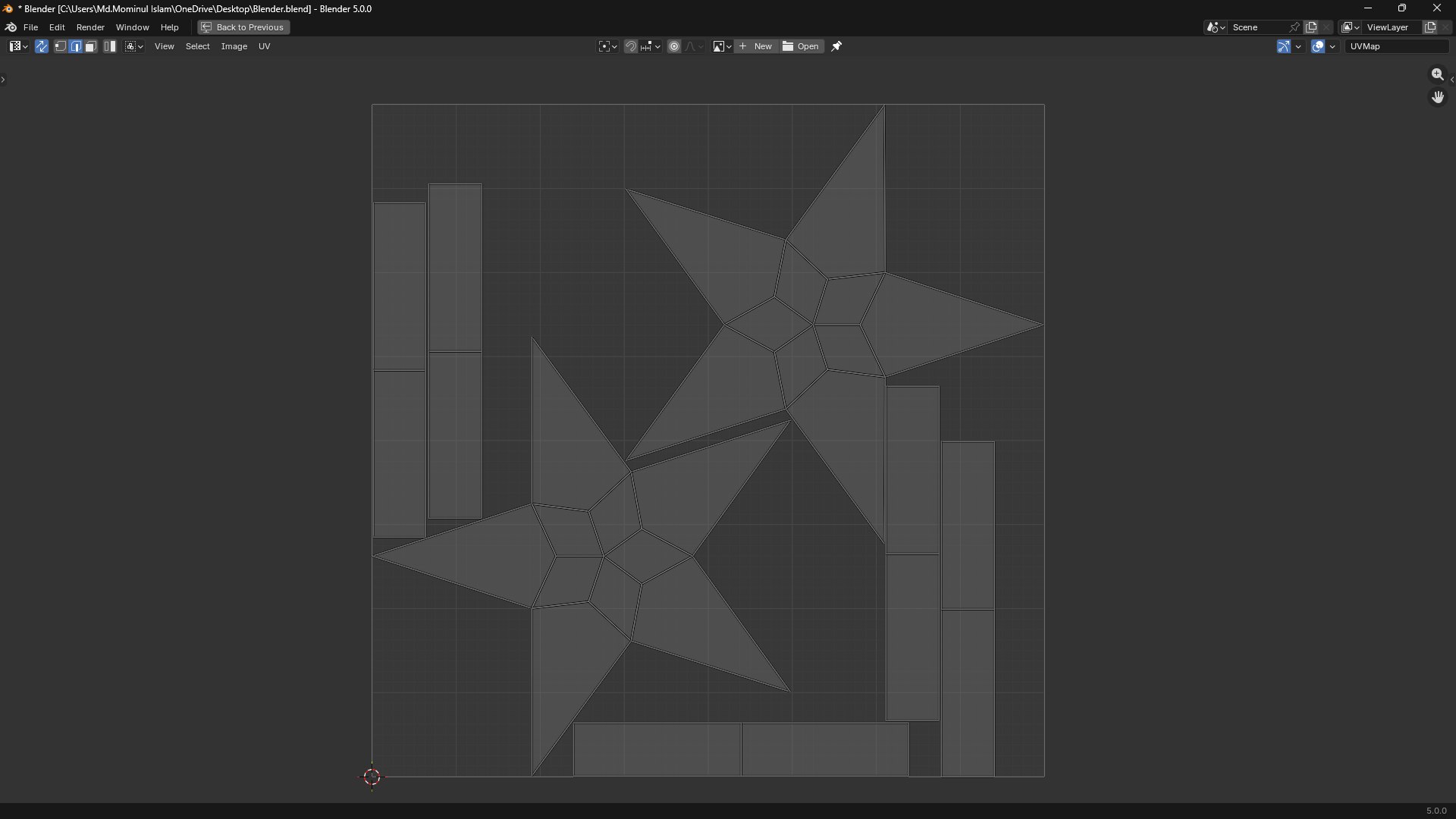Viewport: 1456px width, 819px height.
Task: Click the upper star island center
Action: pyautogui.click(x=813, y=325)
